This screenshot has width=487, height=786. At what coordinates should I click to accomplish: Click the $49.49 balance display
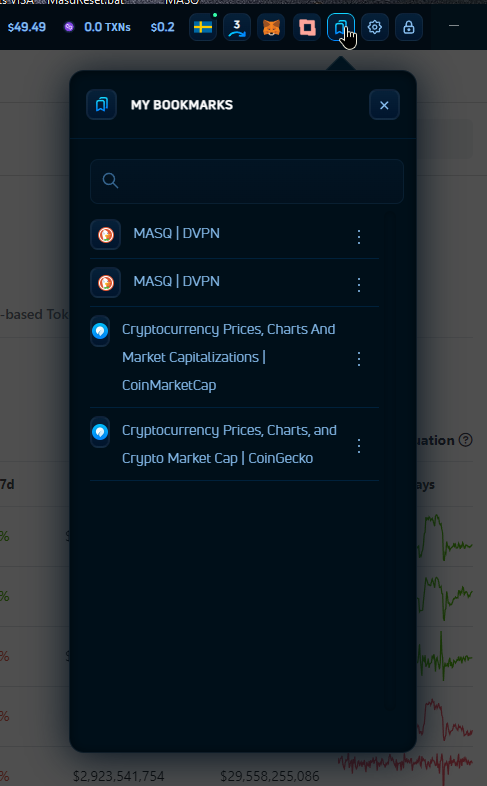pyautogui.click(x=27, y=27)
